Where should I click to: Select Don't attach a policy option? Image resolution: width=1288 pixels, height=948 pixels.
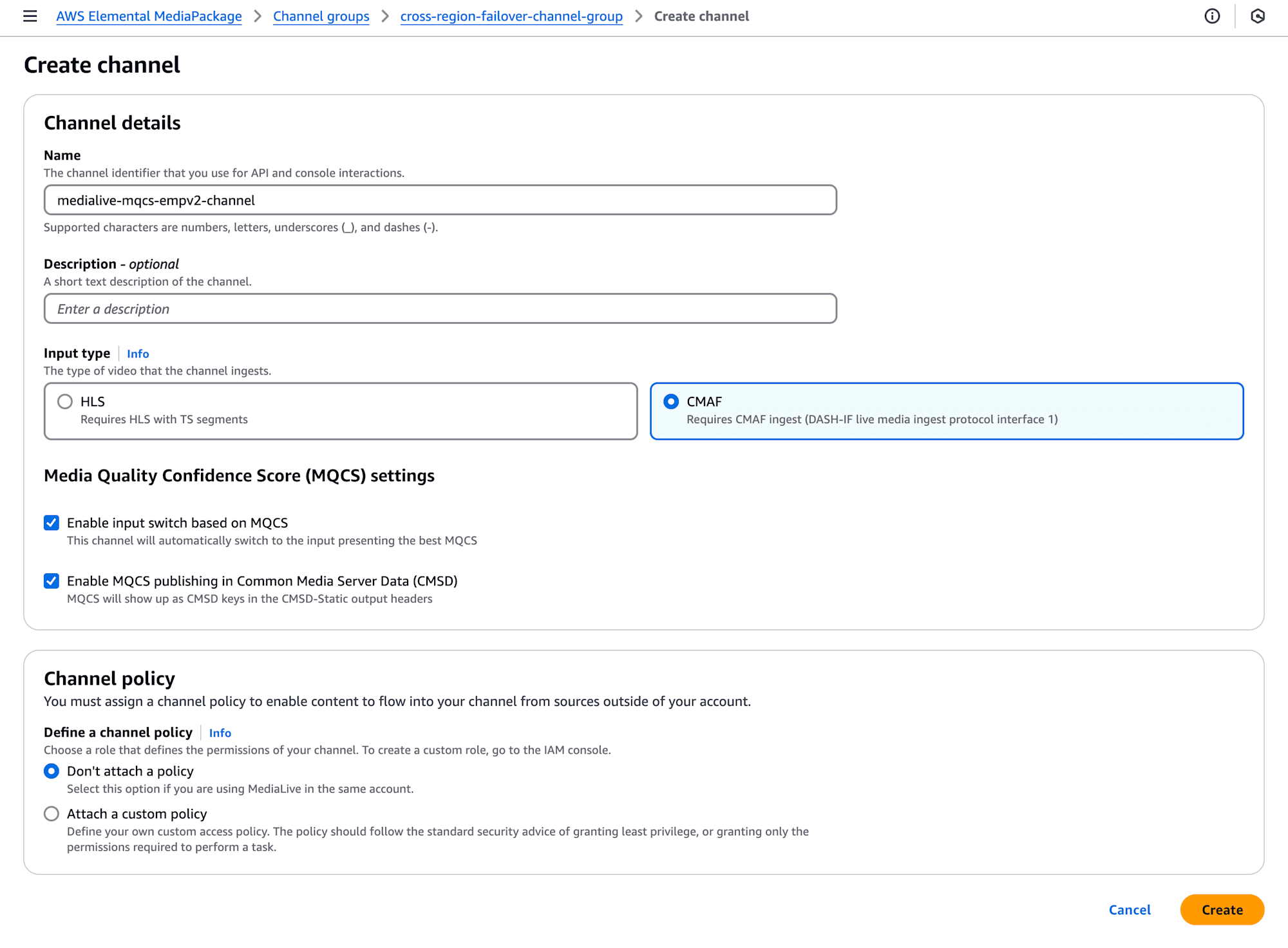point(52,771)
